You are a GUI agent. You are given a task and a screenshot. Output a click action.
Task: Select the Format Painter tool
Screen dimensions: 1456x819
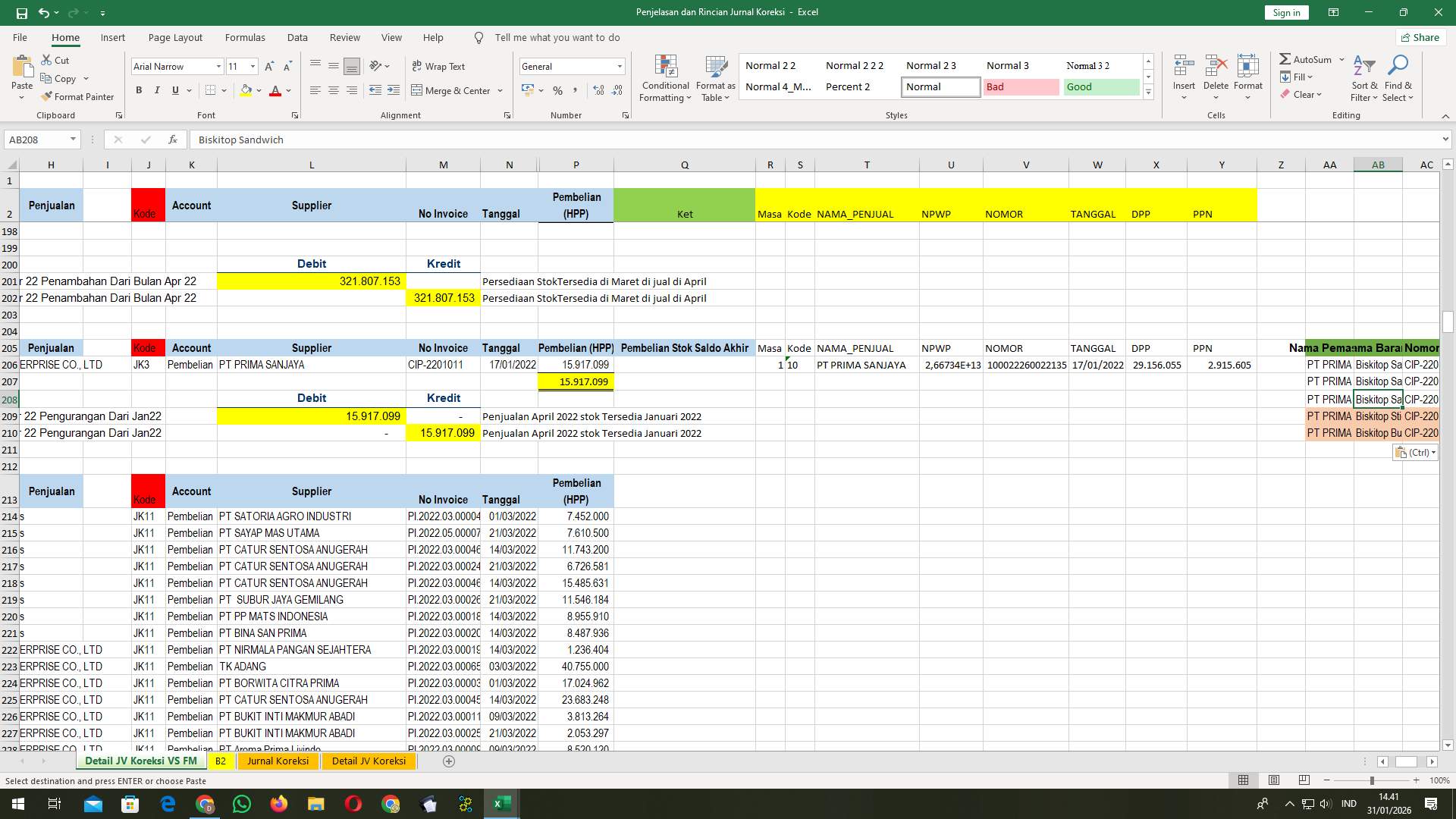tap(78, 96)
